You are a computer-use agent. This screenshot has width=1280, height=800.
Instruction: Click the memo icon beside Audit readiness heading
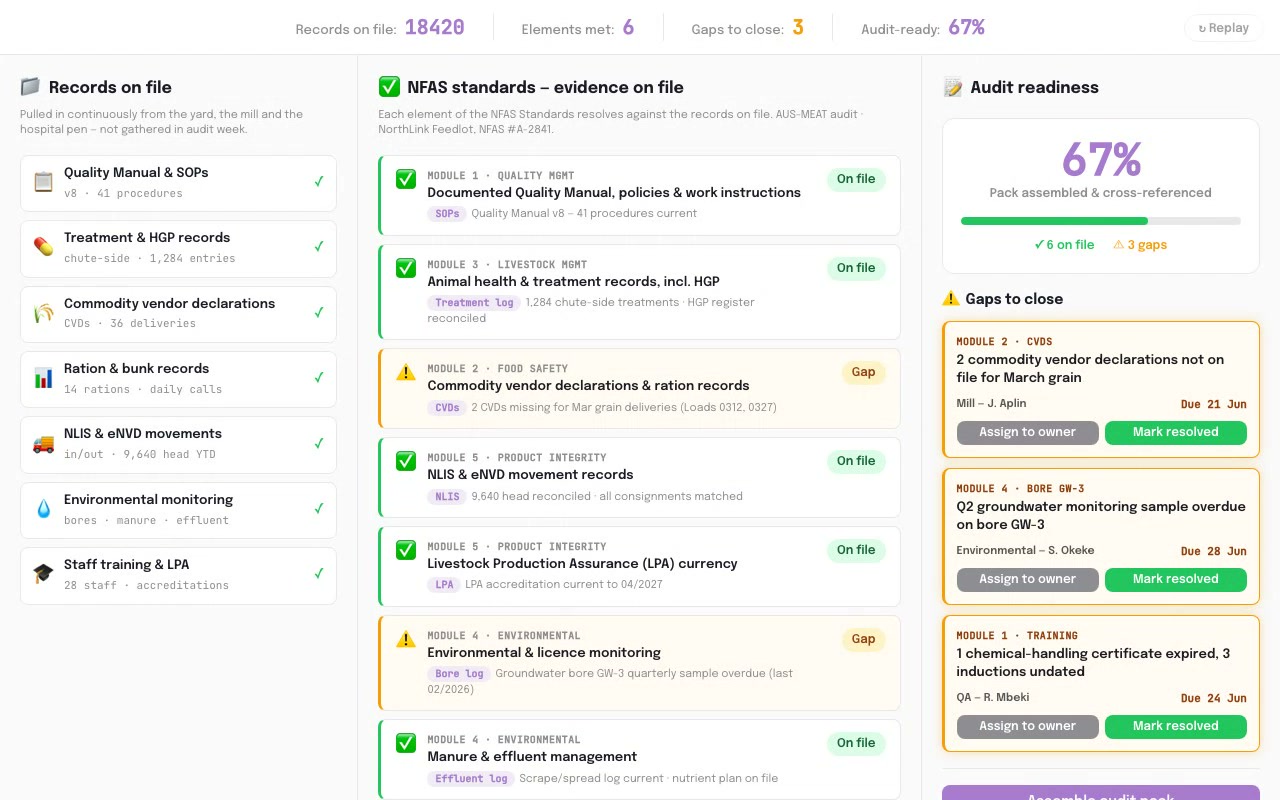point(953,87)
